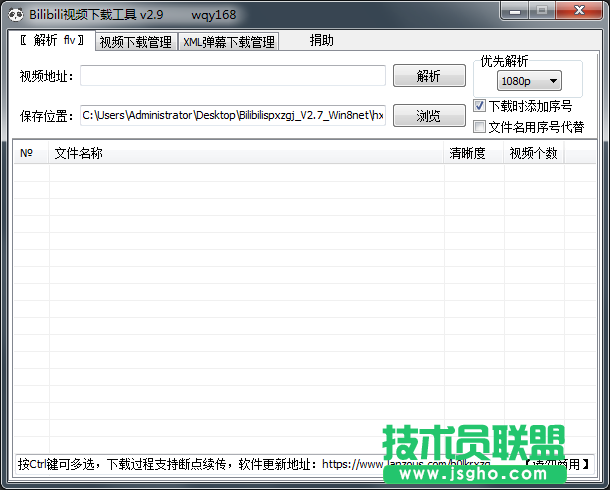610x490 pixels.
Task: Open the XML弹幕下载管理 tab
Action: coord(229,42)
